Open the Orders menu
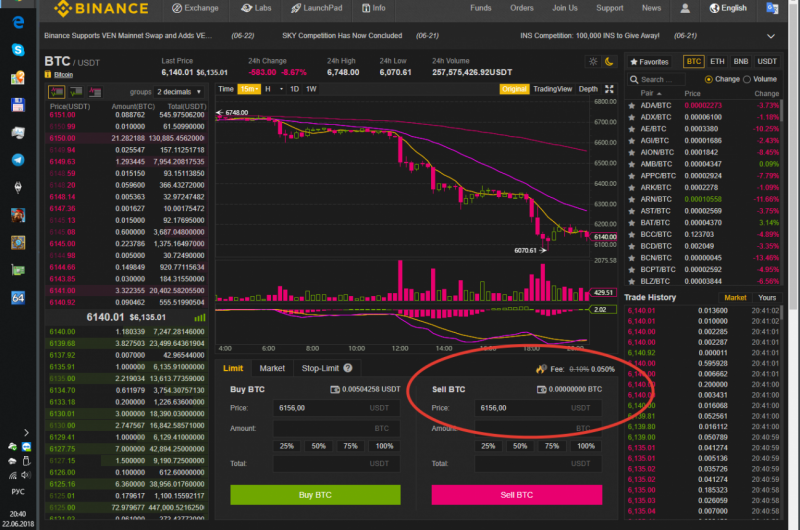Image resolution: width=800 pixels, height=530 pixels. click(x=521, y=8)
